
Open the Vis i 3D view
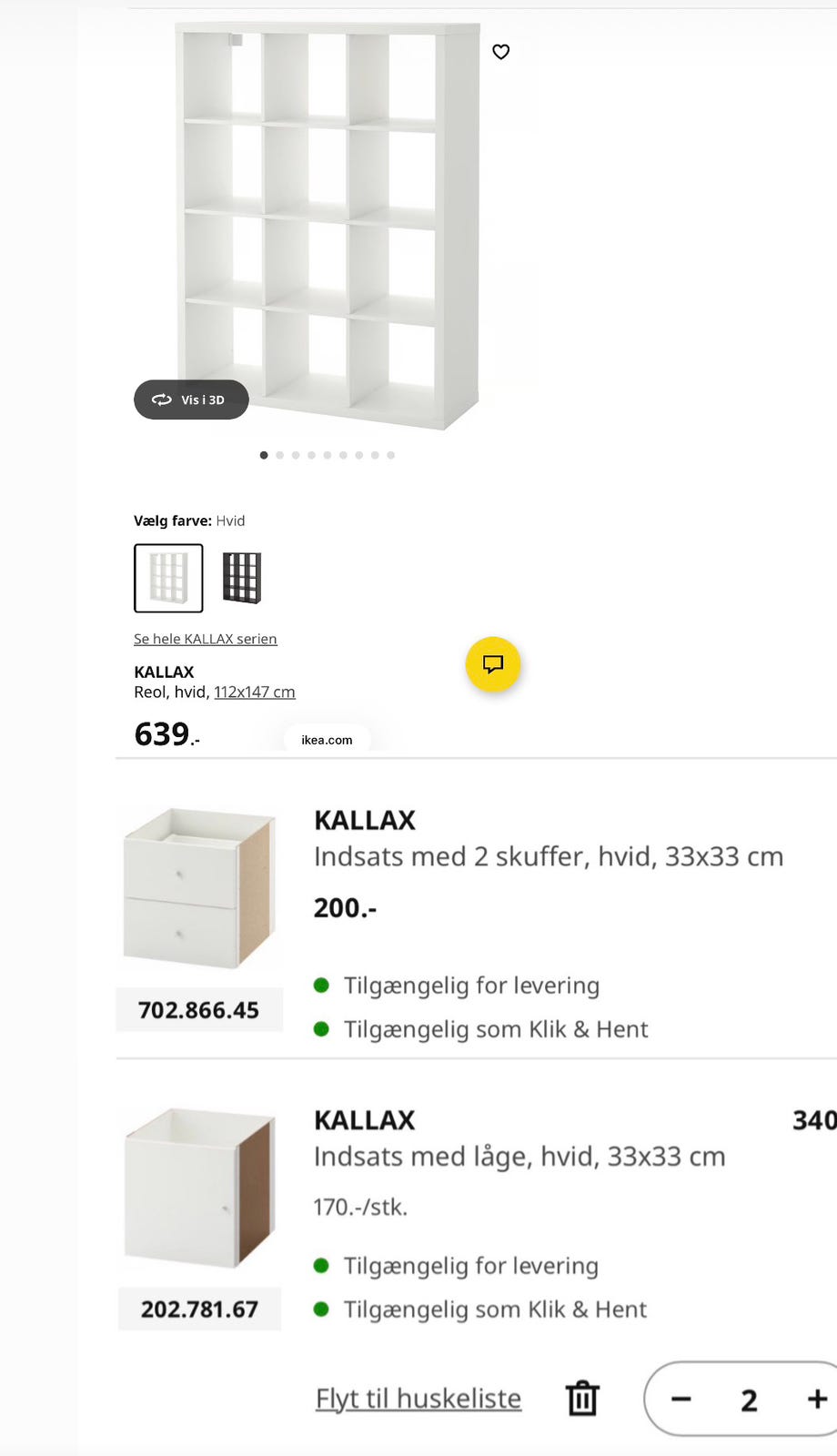coord(191,399)
